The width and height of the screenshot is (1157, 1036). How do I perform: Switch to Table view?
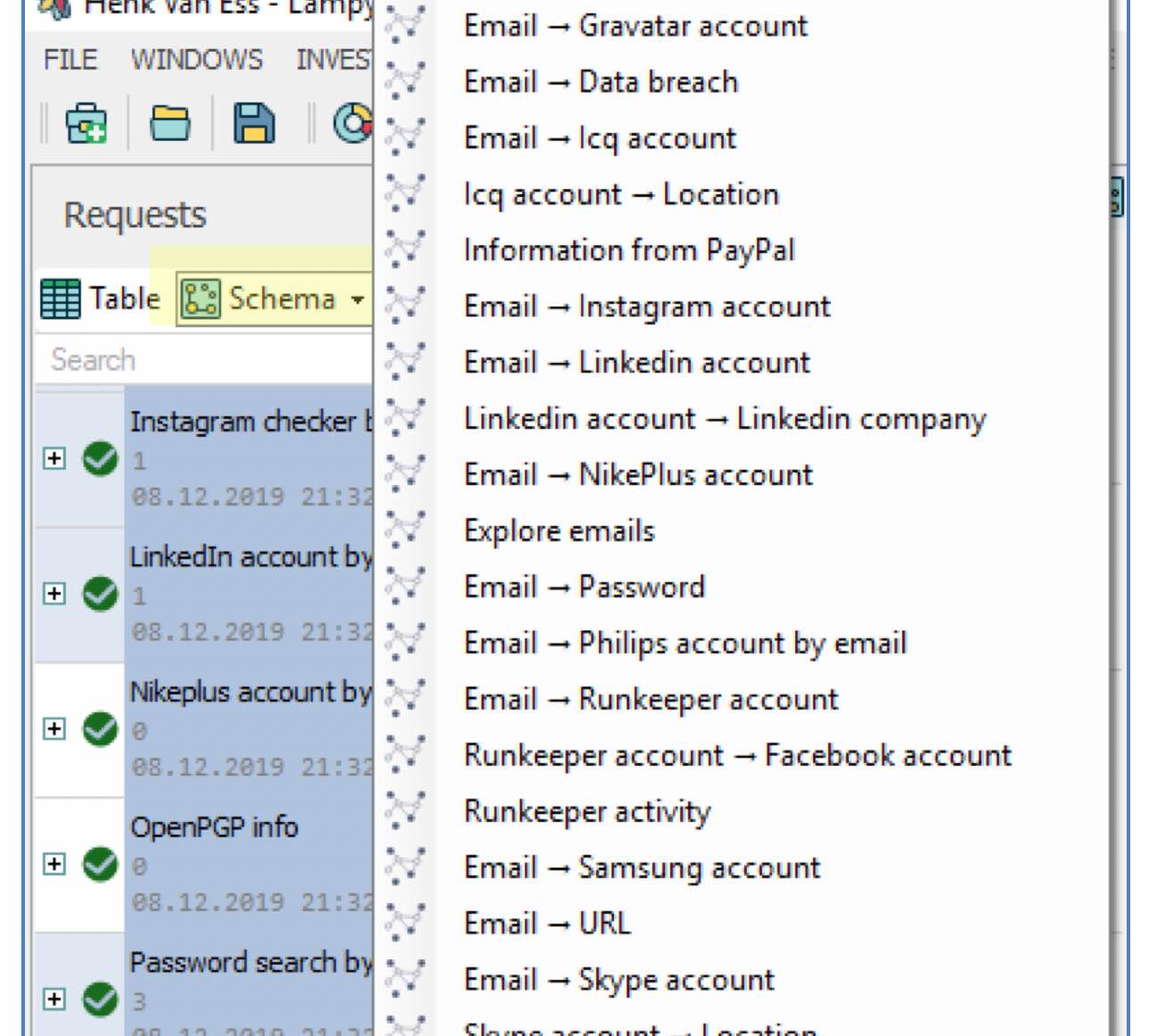101,299
